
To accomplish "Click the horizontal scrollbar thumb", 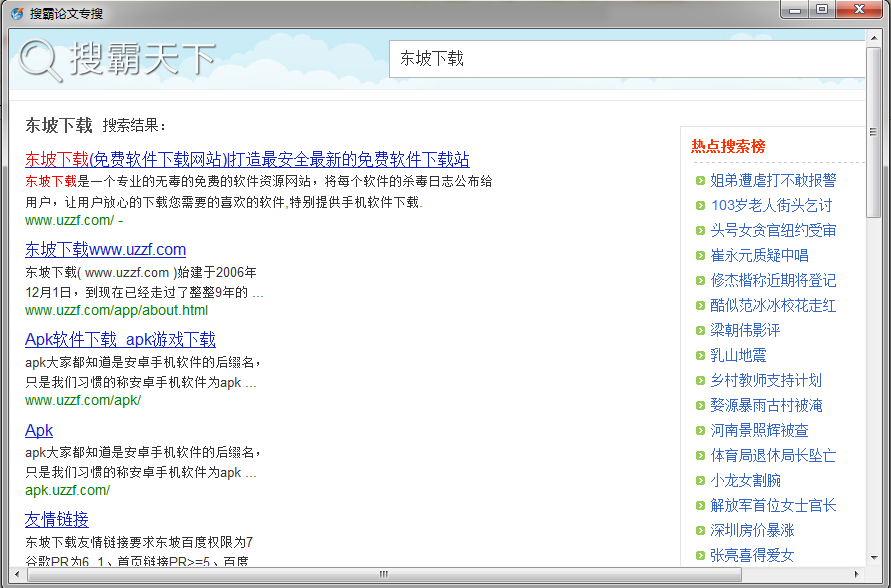I will [x=384, y=574].
